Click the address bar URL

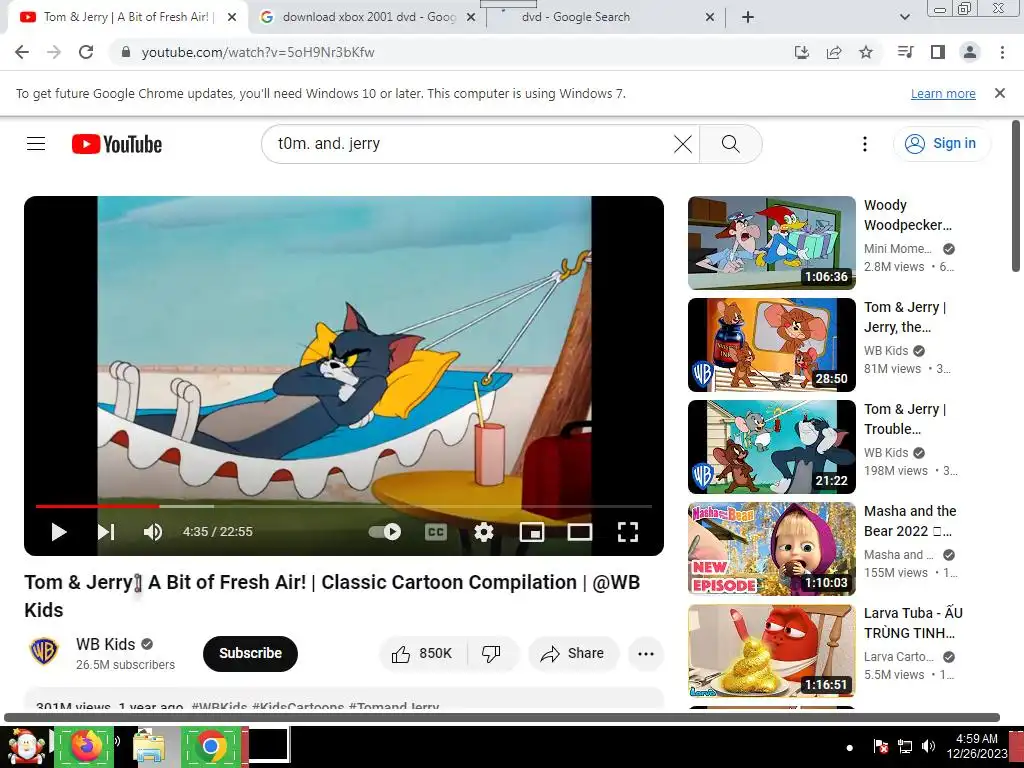[x=258, y=52]
